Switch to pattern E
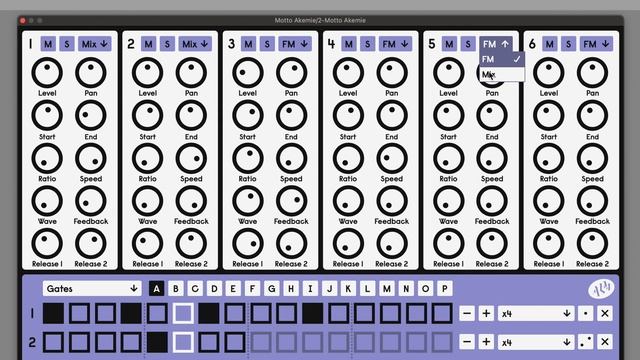Image resolution: width=640 pixels, height=360 pixels. click(233, 289)
